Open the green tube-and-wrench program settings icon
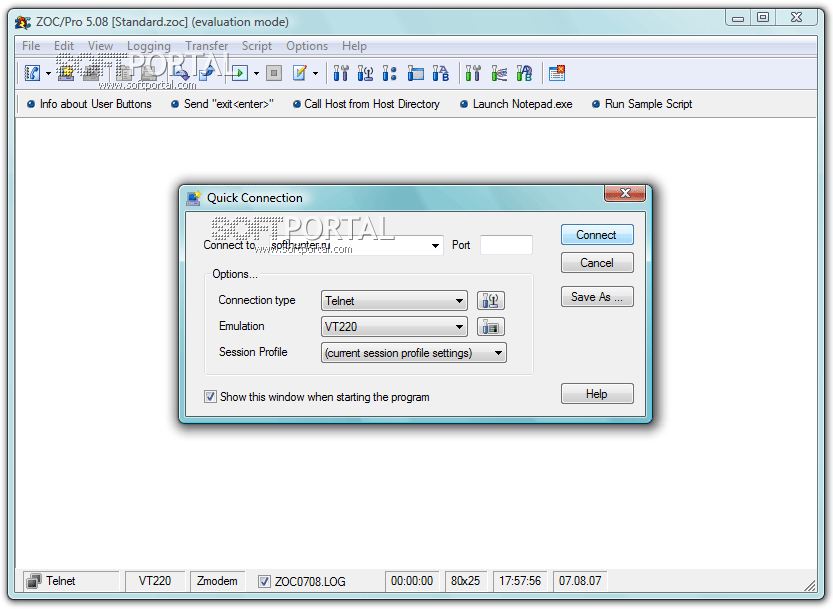The width and height of the screenshot is (833, 609). pos(473,73)
